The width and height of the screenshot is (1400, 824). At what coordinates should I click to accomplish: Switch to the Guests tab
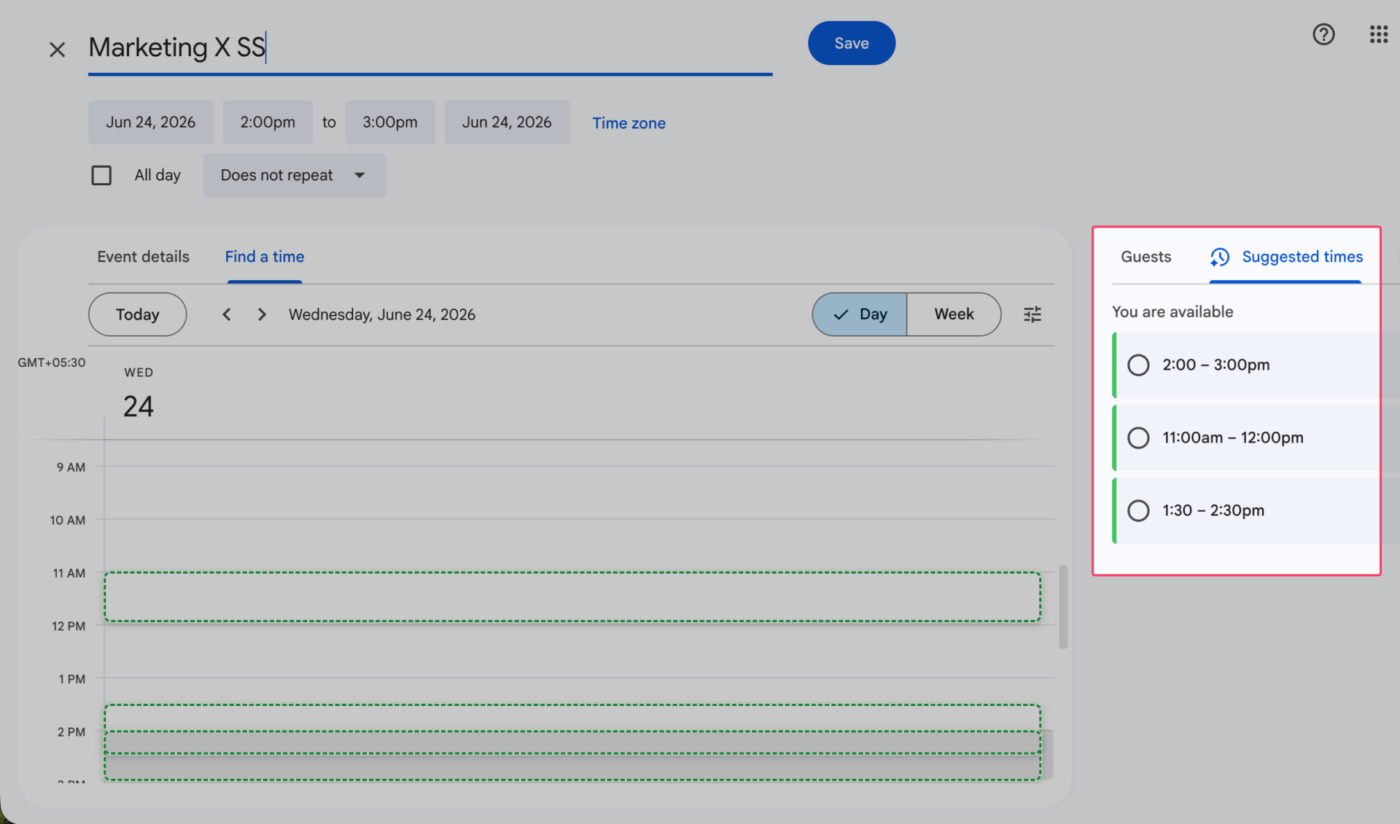point(1146,257)
